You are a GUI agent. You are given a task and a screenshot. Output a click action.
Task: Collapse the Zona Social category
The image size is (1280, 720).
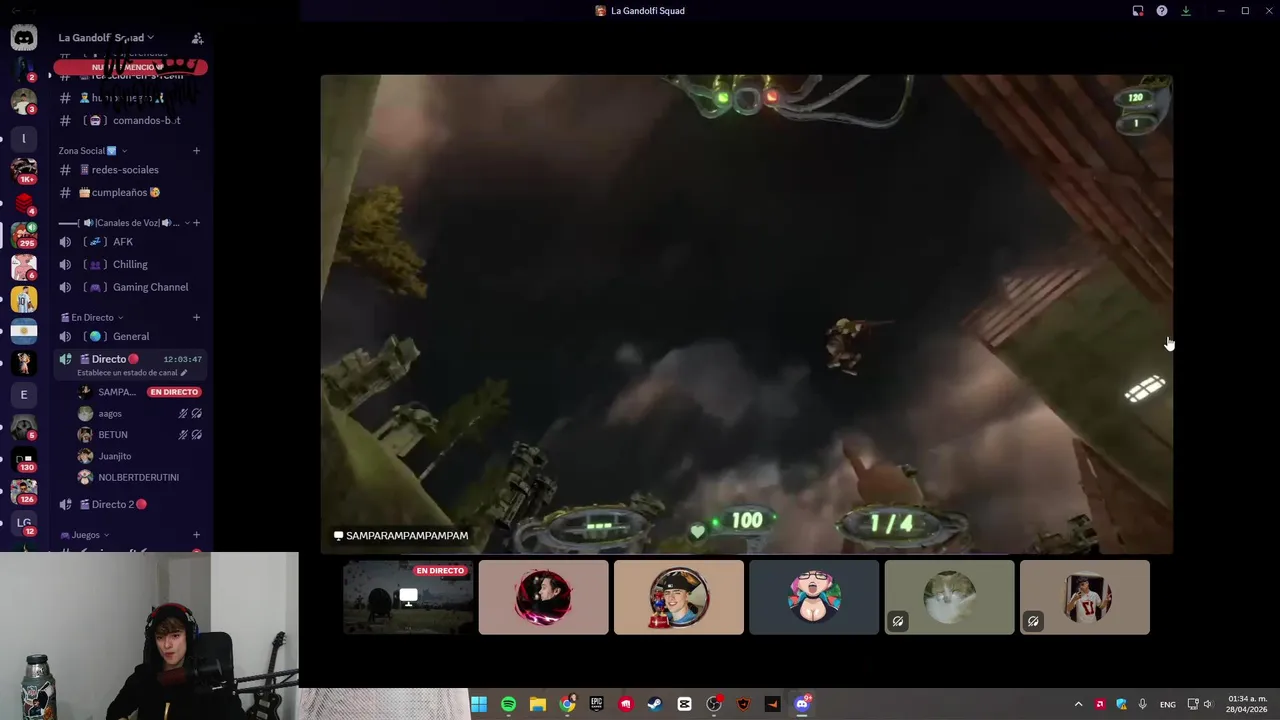point(93,151)
